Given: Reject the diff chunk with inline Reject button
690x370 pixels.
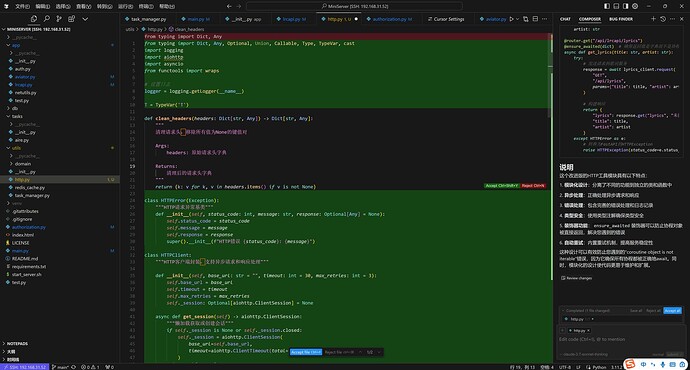Looking at the screenshot, I should click(533, 186).
